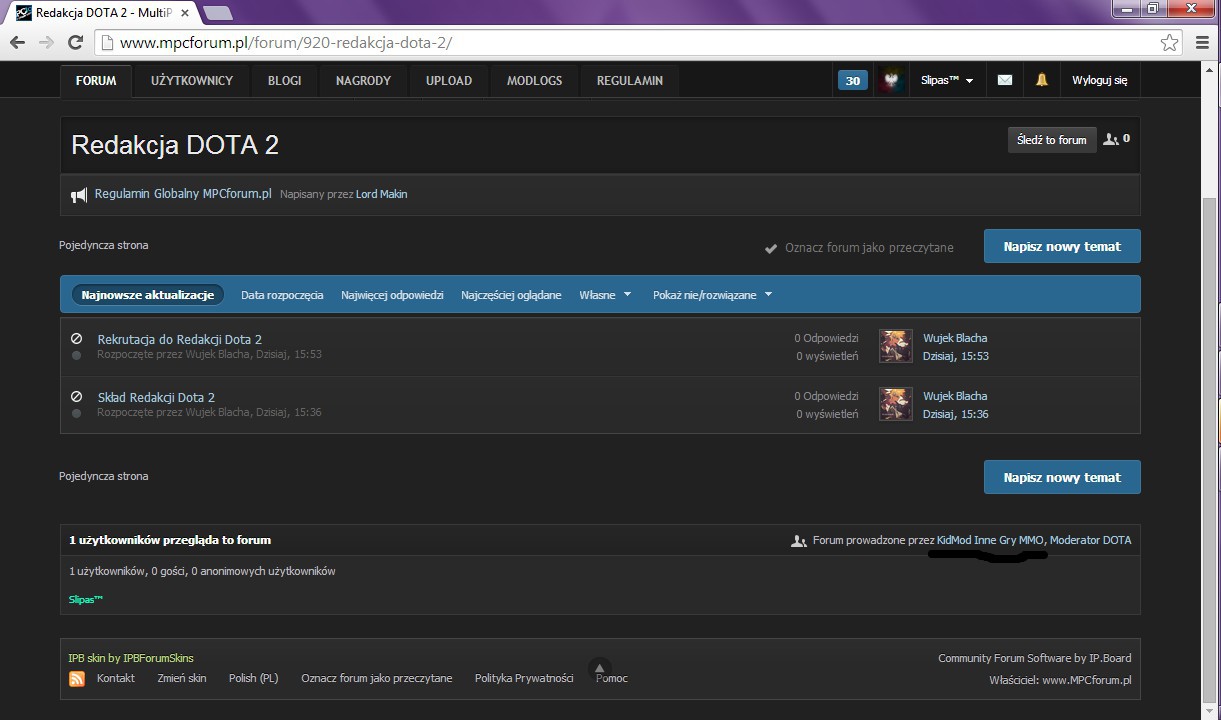Open last post link Dzisiaj, 15:36
This screenshot has height=720, width=1221.
(x=956, y=414)
